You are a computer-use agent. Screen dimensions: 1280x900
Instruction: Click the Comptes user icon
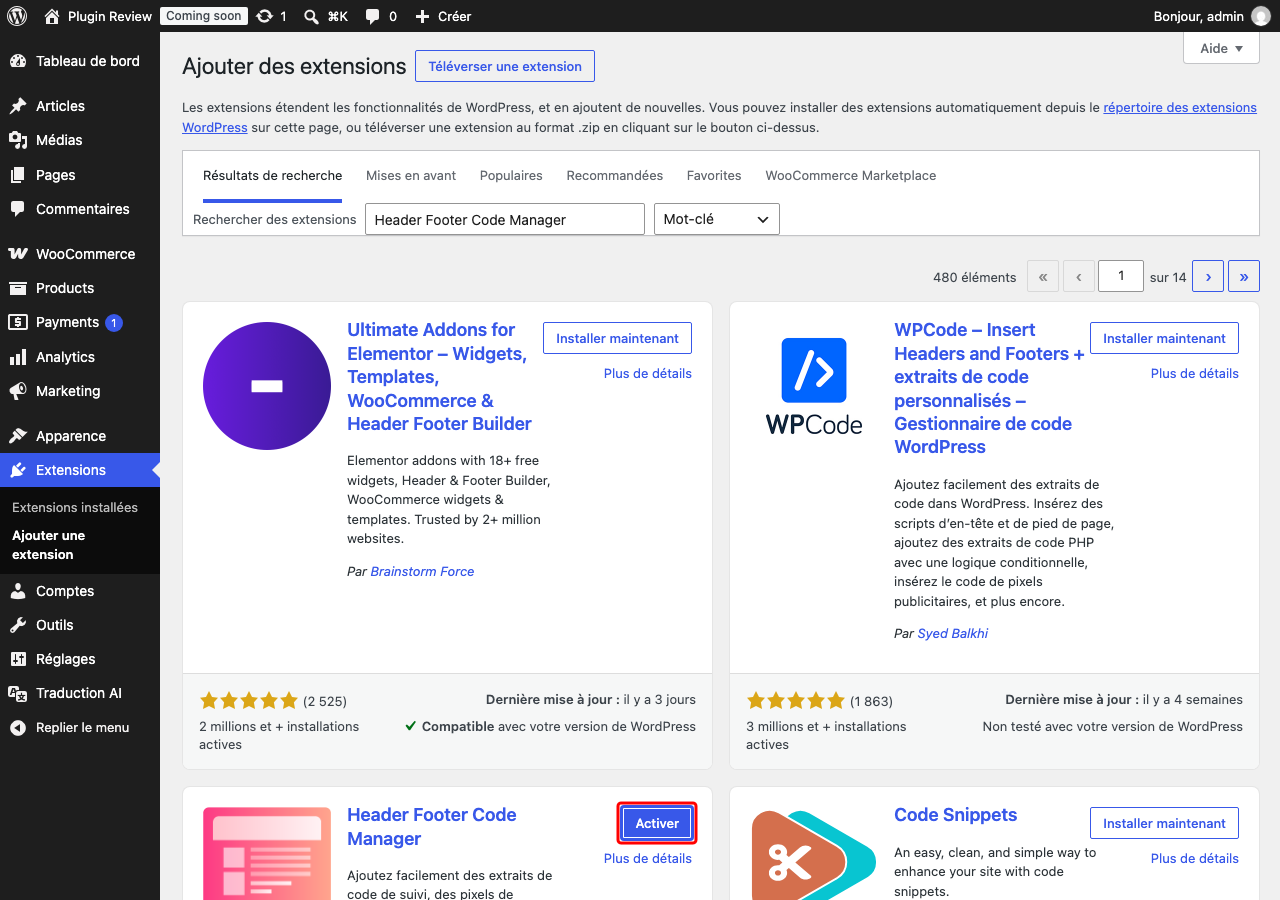tap(18, 591)
